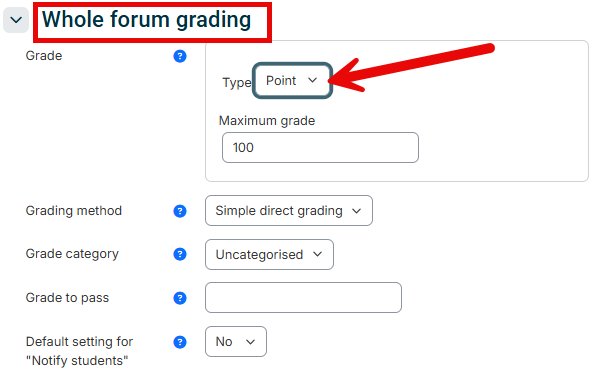Click the Type label beside Point

pyautogui.click(x=237, y=82)
